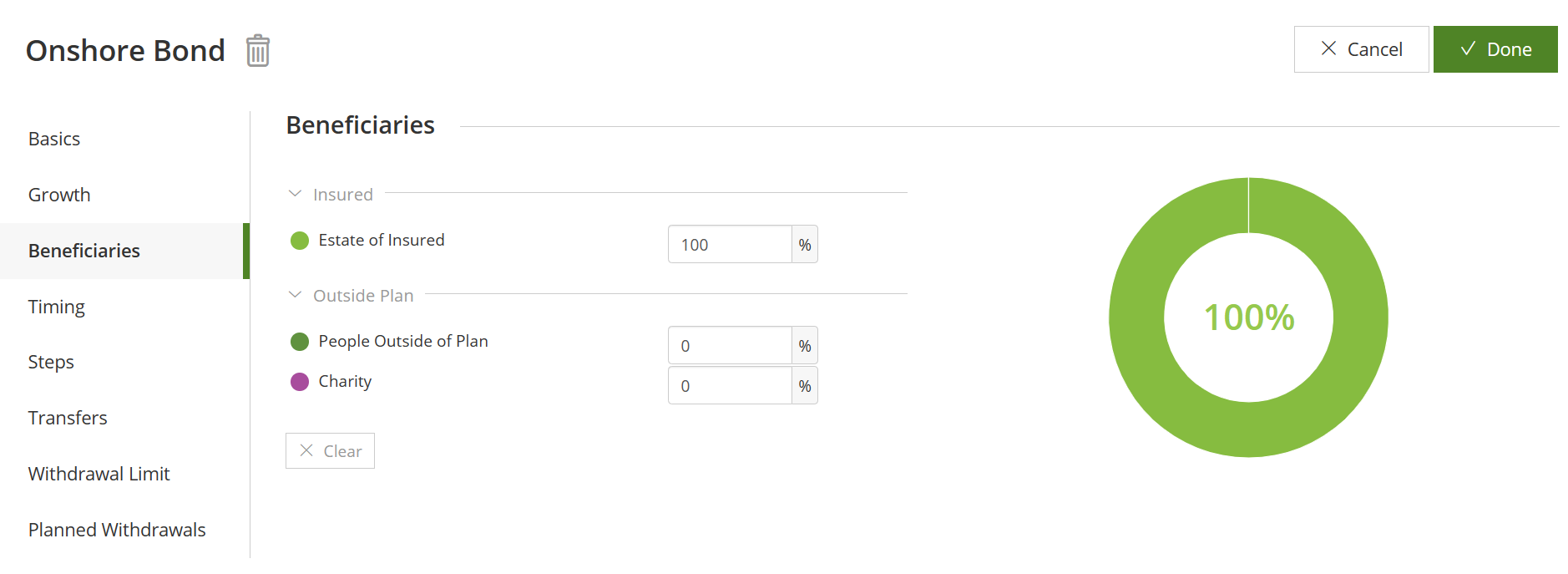Collapse the Insured section chevron

[295, 194]
